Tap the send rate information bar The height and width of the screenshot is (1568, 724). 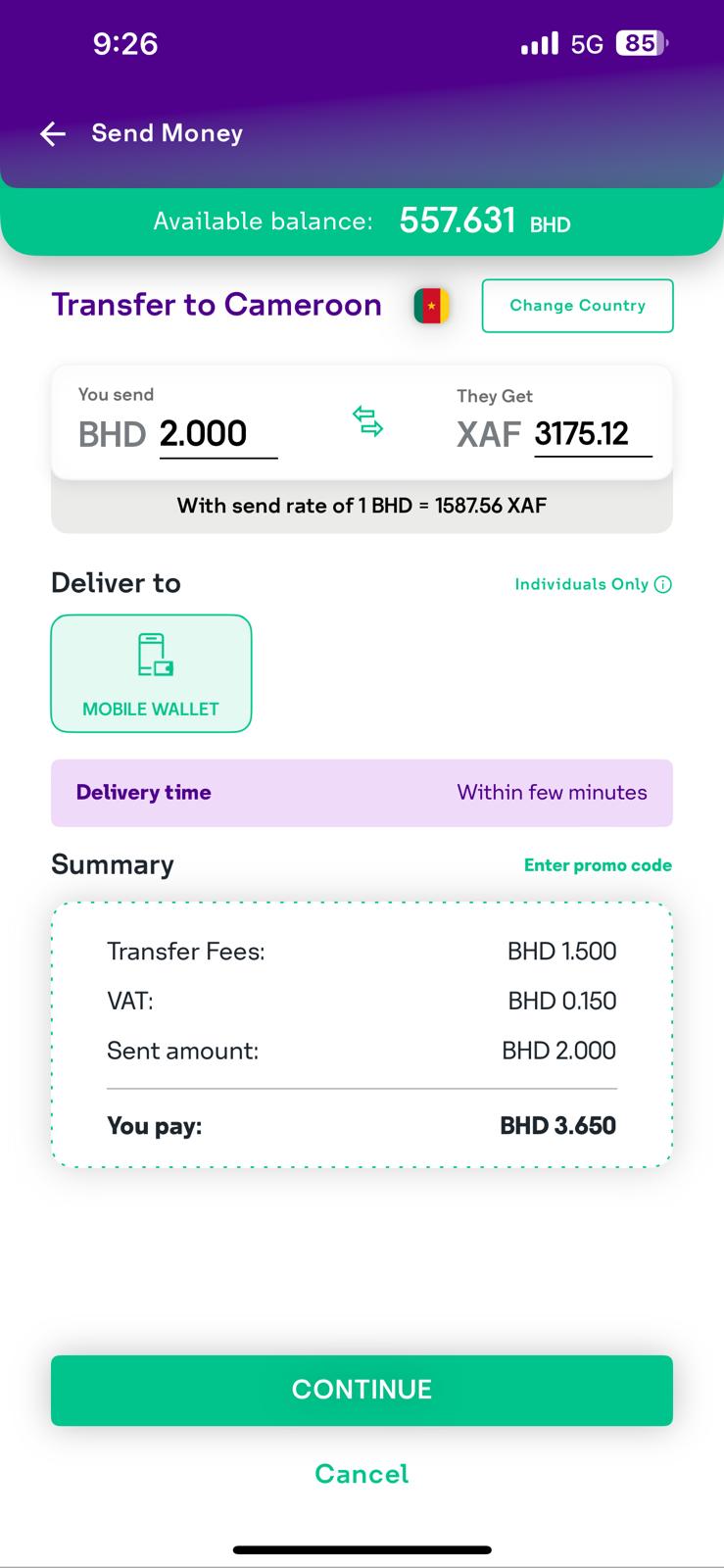click(x=362, y=506)
